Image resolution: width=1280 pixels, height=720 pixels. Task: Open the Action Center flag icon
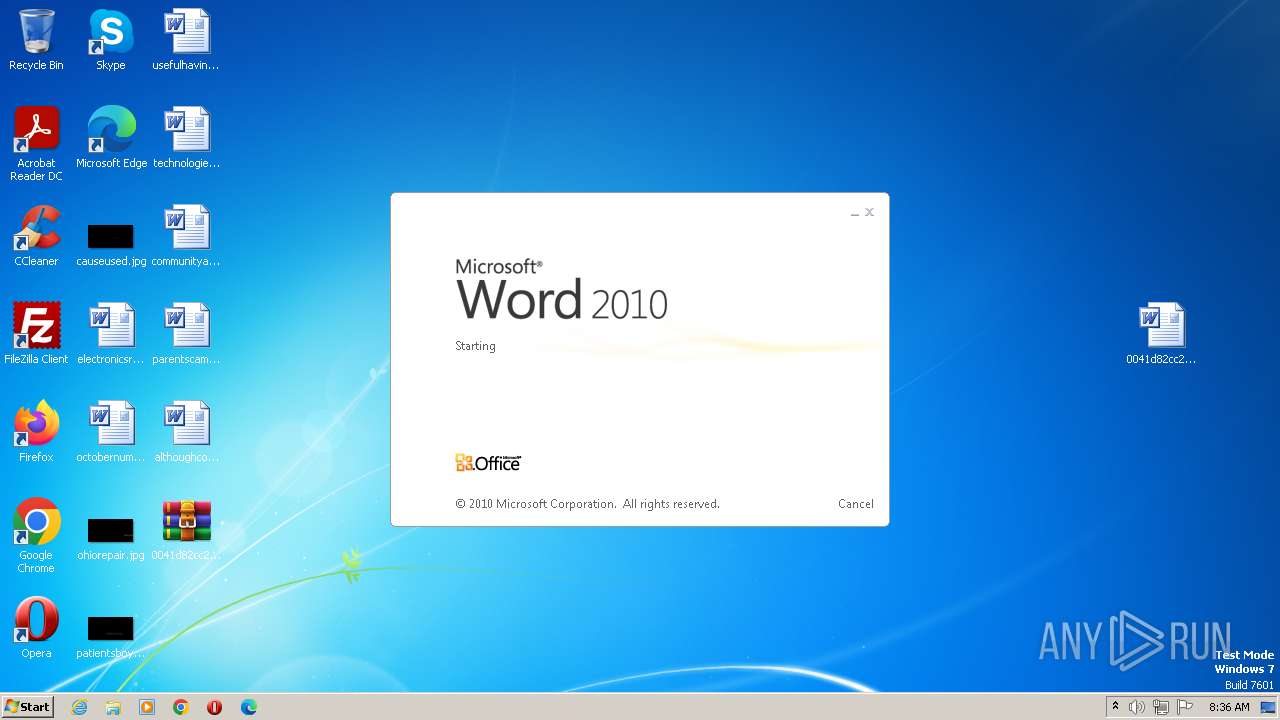[x=1185, y=707]
